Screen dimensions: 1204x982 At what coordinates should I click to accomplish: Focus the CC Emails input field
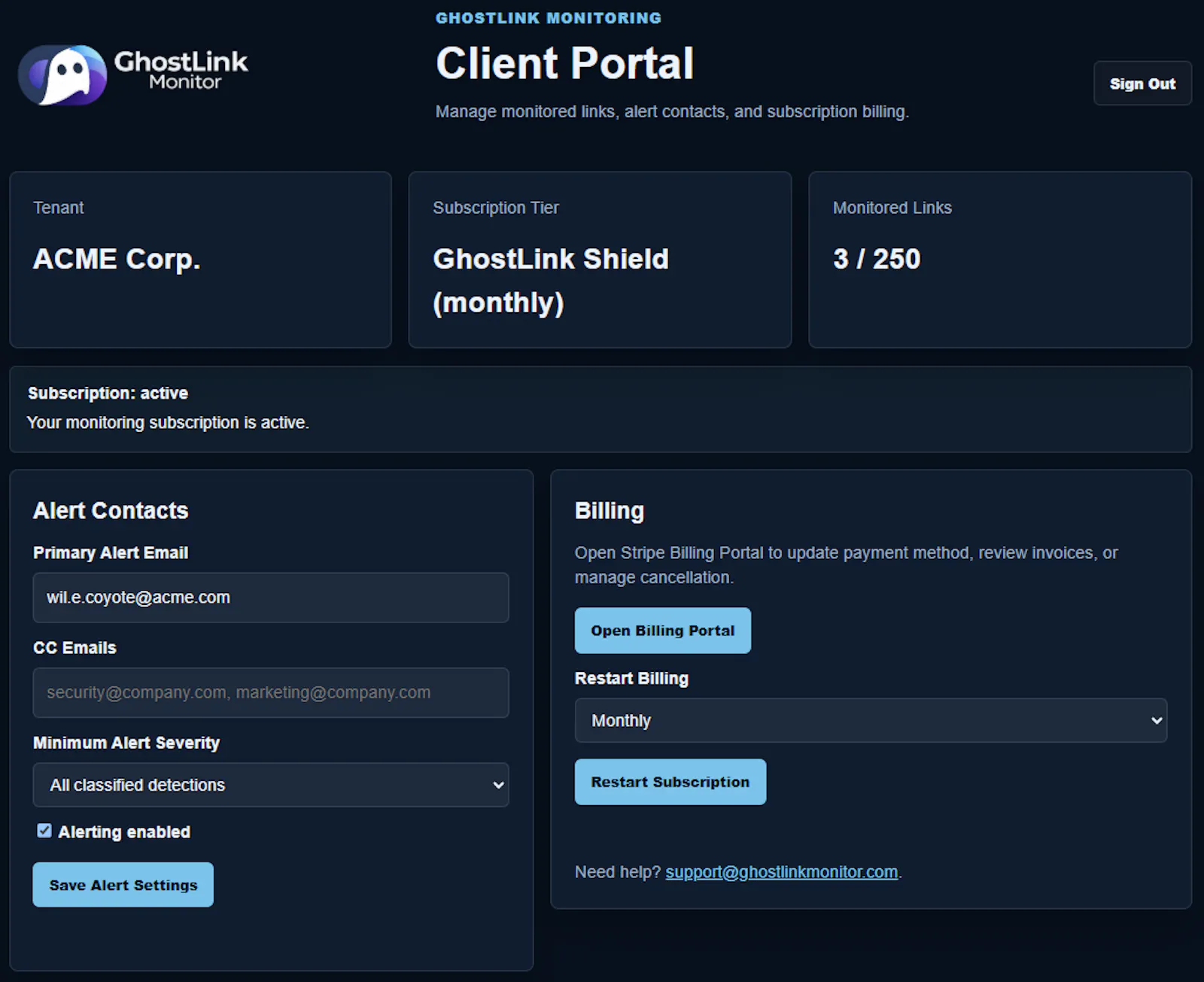(271, 692)
